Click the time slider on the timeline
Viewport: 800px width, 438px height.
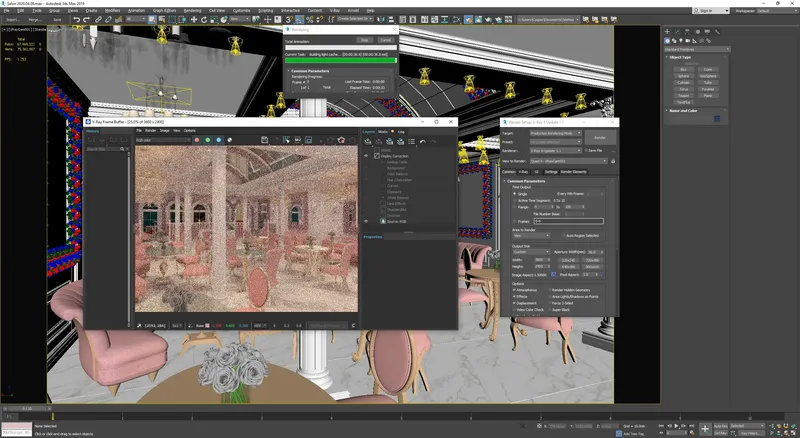[x=27, y=408]
